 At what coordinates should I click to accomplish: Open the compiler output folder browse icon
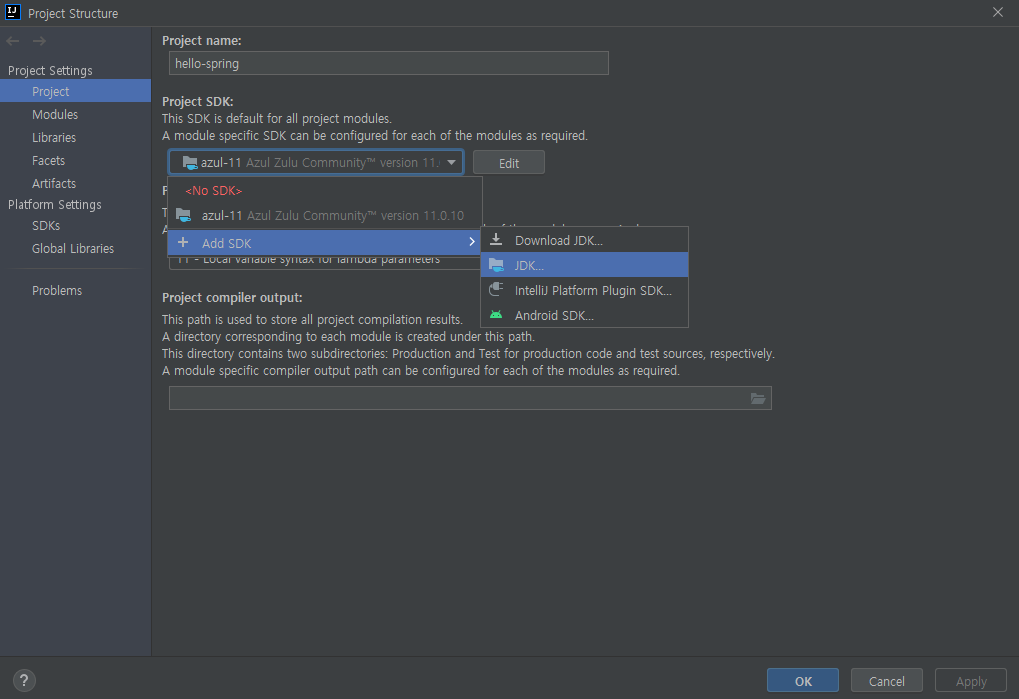[x=758, y=398]
